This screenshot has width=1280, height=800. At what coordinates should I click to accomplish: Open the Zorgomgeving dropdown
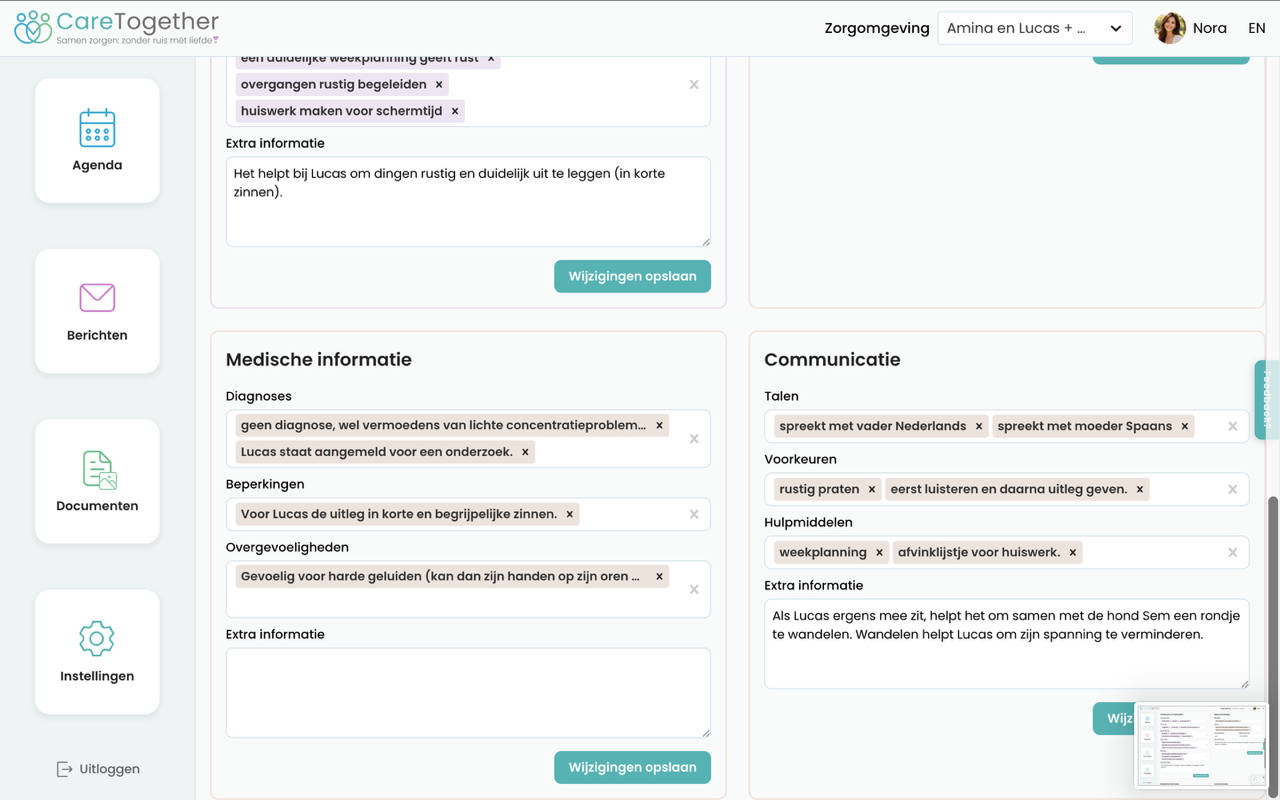coord(1035,28)
